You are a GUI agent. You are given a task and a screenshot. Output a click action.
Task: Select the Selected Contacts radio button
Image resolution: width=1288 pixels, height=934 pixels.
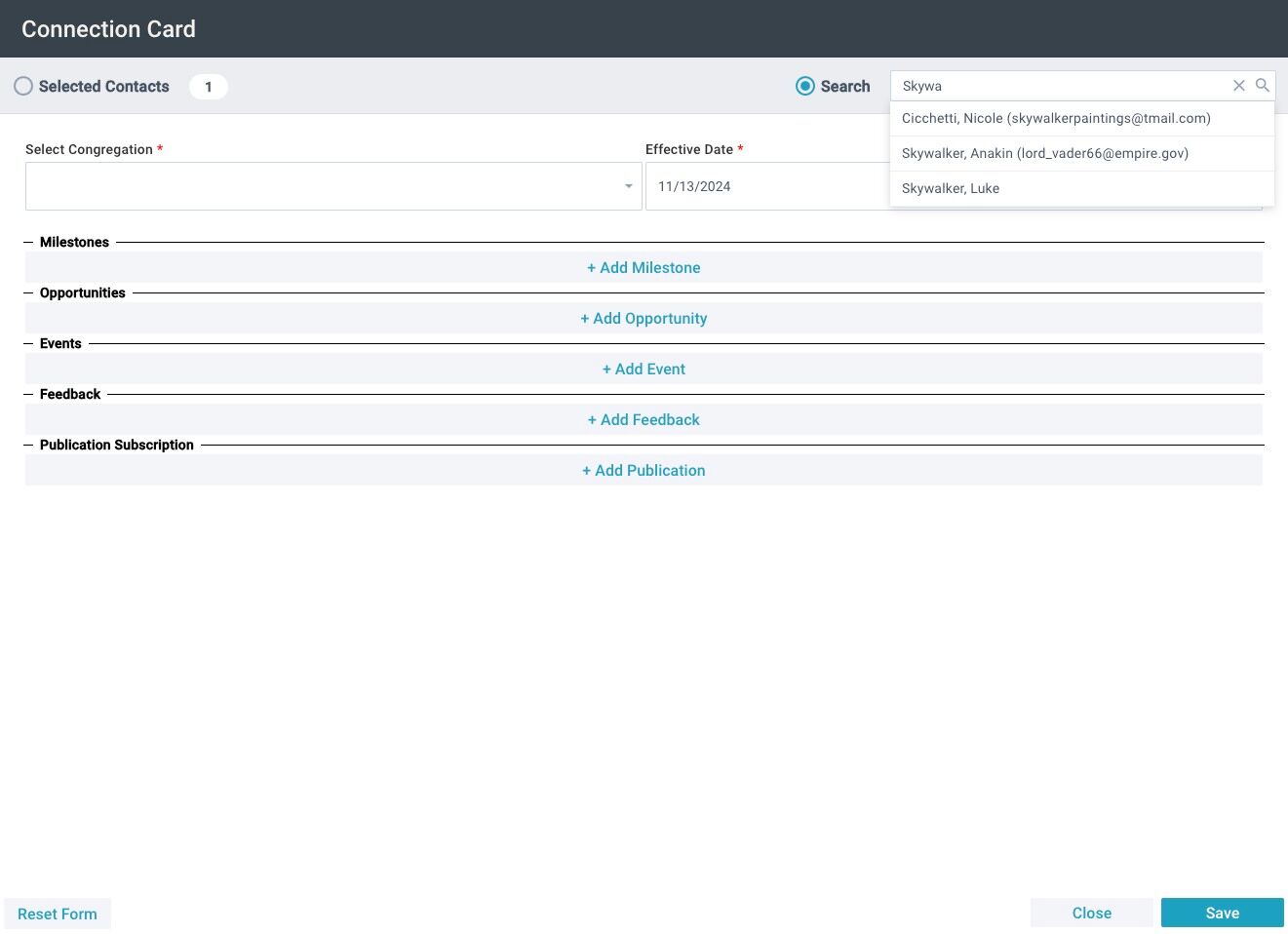tap(23, 86)
